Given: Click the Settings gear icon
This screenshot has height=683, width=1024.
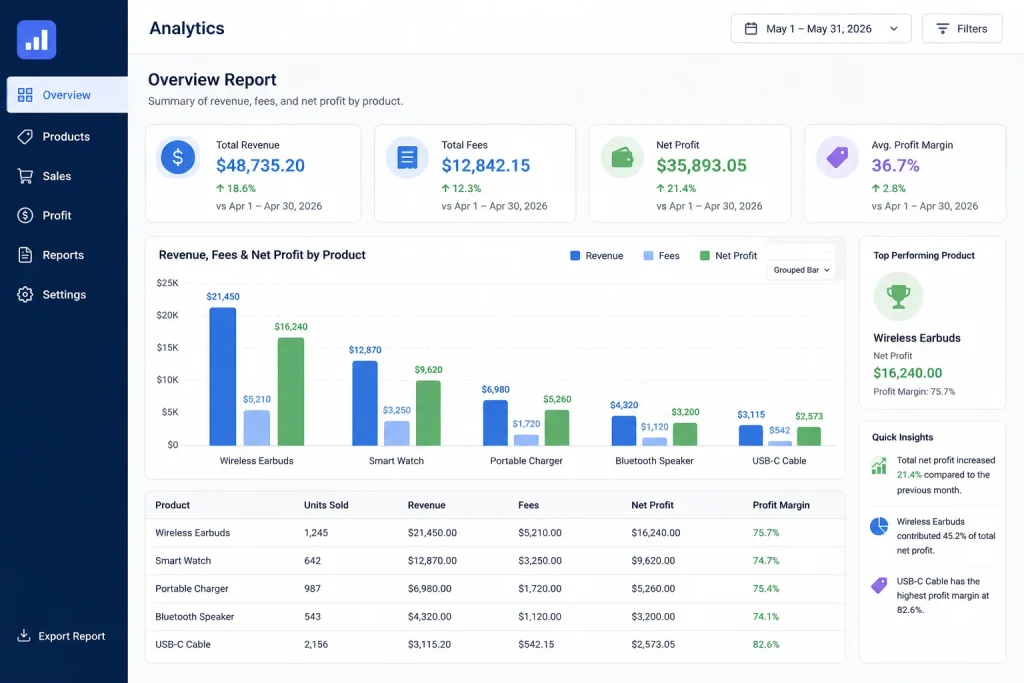Looking at the screenshot, I should click(25, 294).
